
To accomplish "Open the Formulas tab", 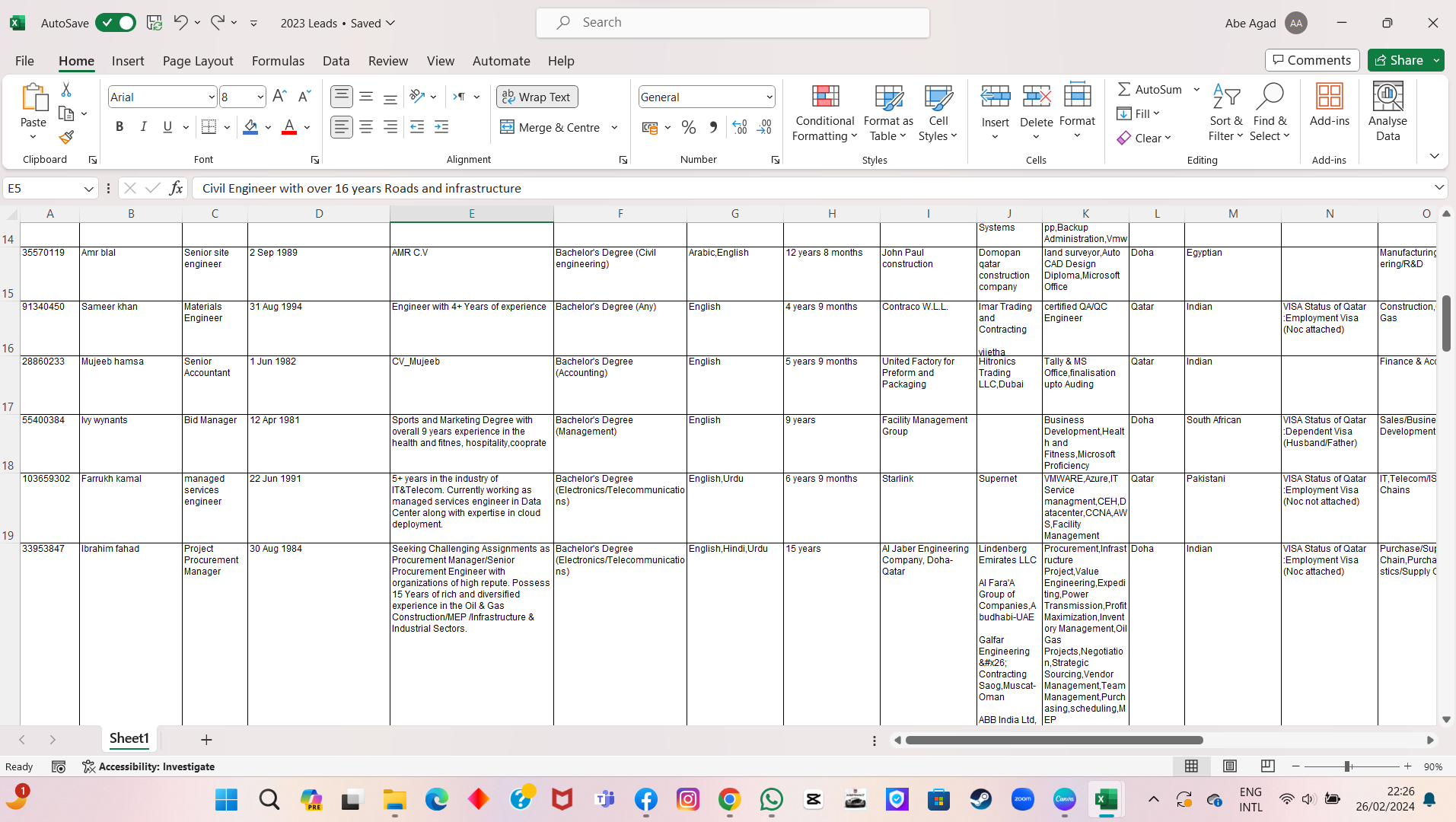I will click(x=278, y=61).
